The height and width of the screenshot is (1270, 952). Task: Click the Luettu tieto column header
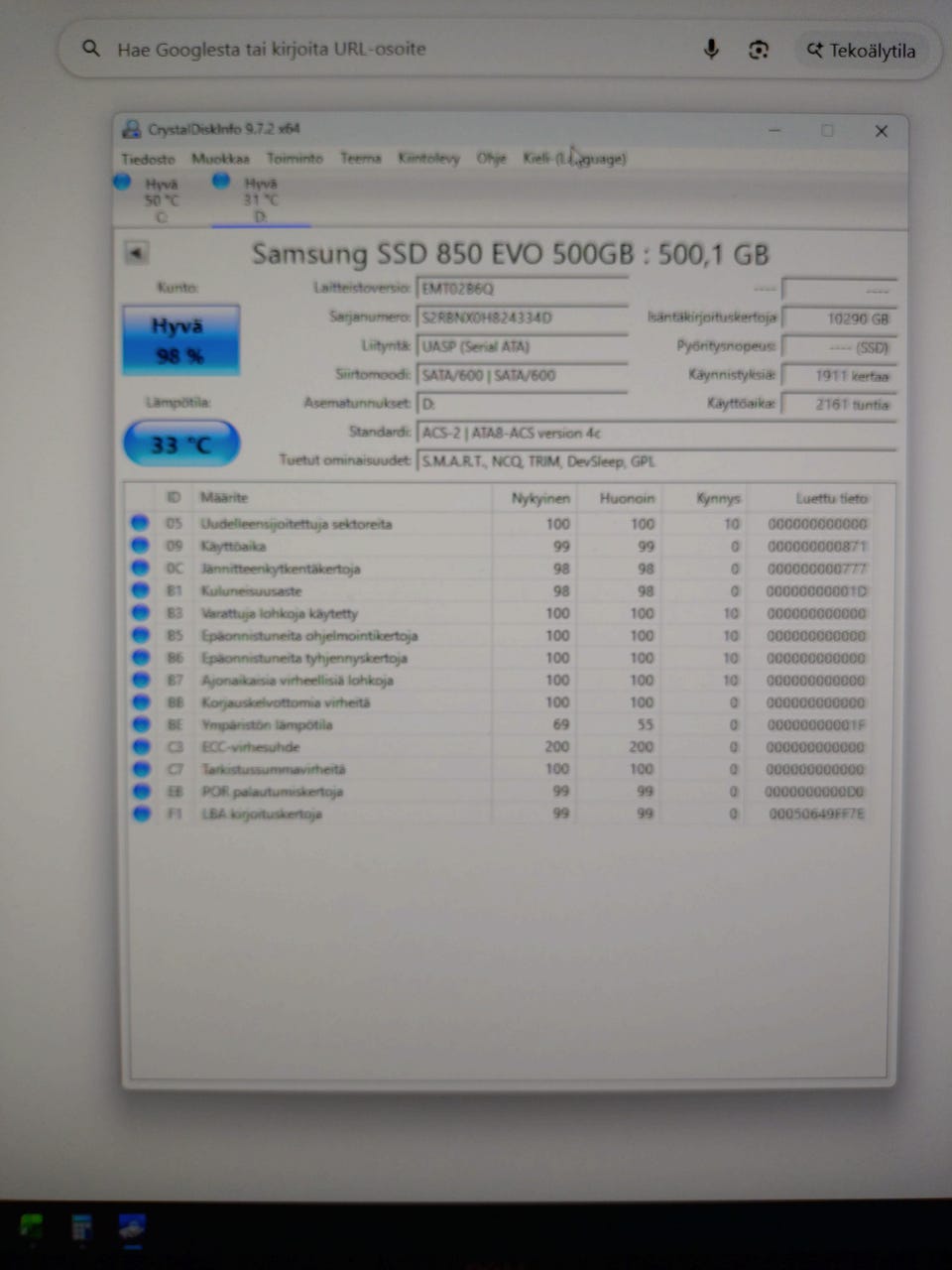coord(831,498)
